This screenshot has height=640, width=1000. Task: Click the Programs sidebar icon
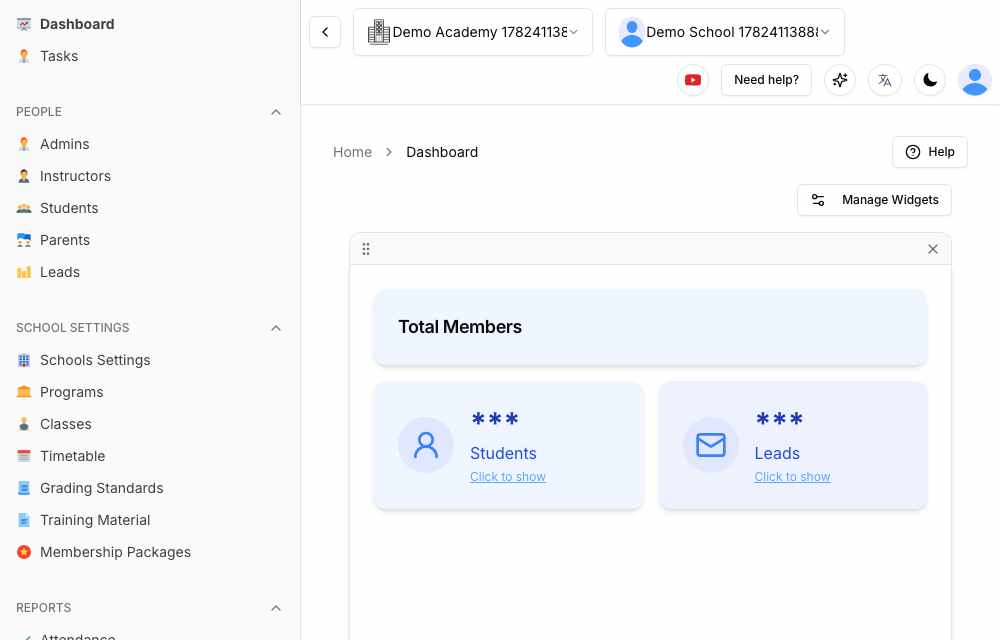click(24, 392)
